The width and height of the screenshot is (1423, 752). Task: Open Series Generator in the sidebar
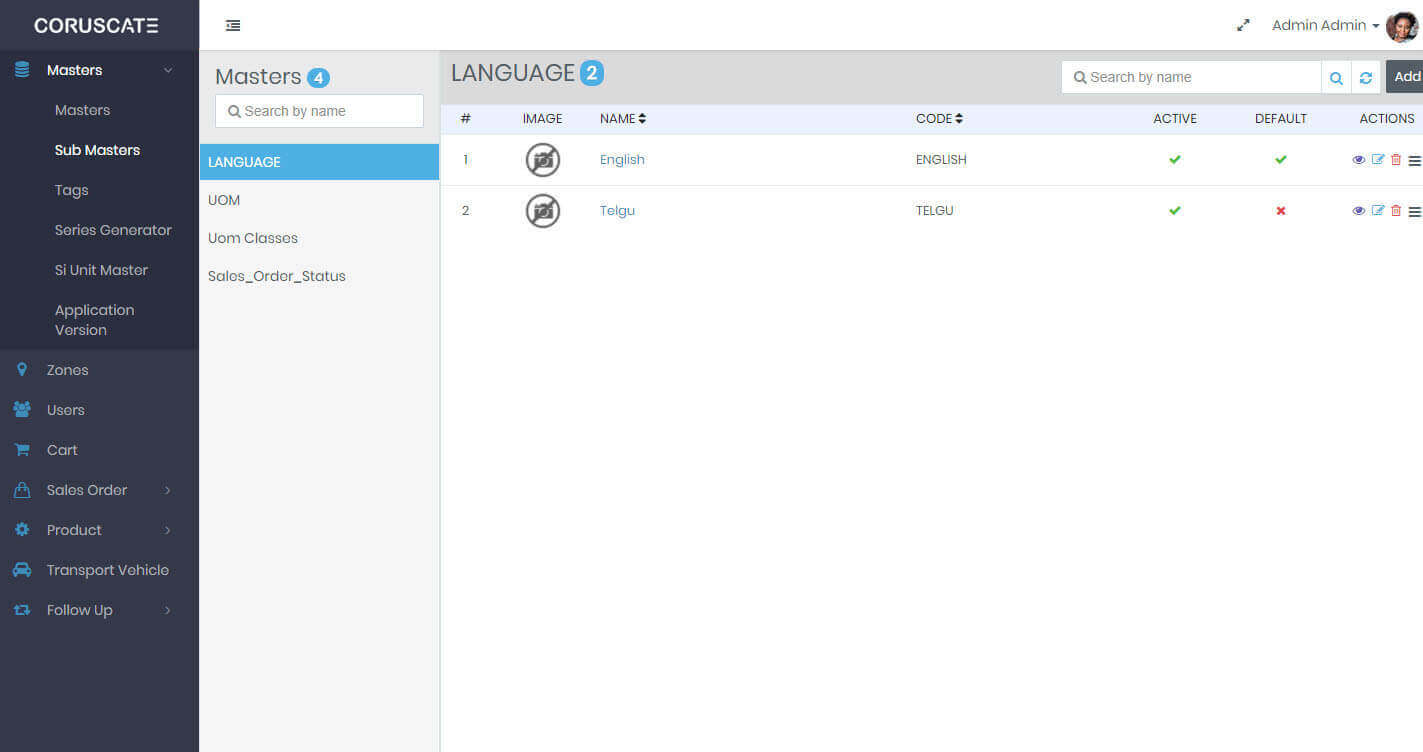[x=113, y=230]
